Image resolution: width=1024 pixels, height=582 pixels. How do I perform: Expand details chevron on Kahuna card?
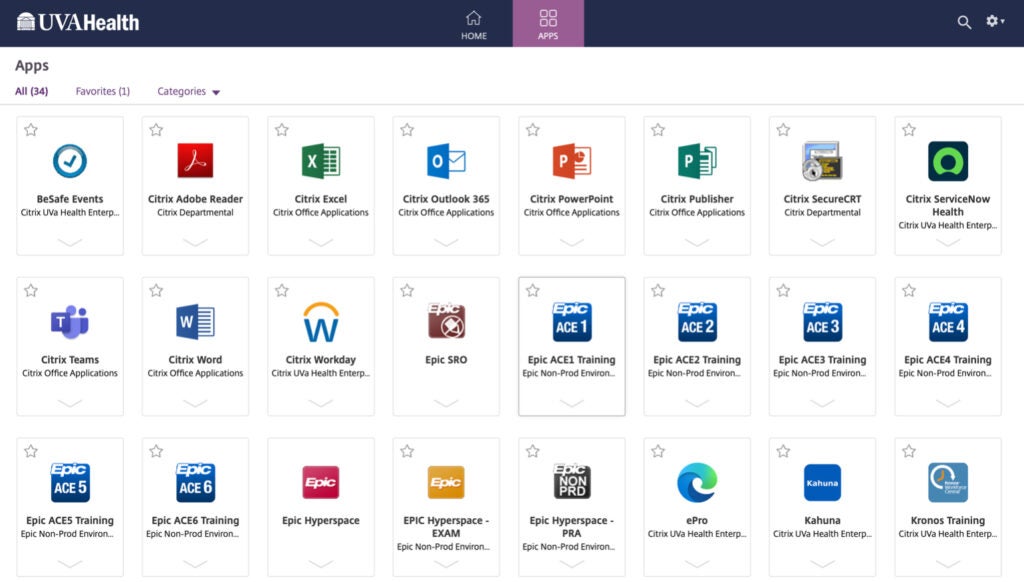click(x=822, y=564)
